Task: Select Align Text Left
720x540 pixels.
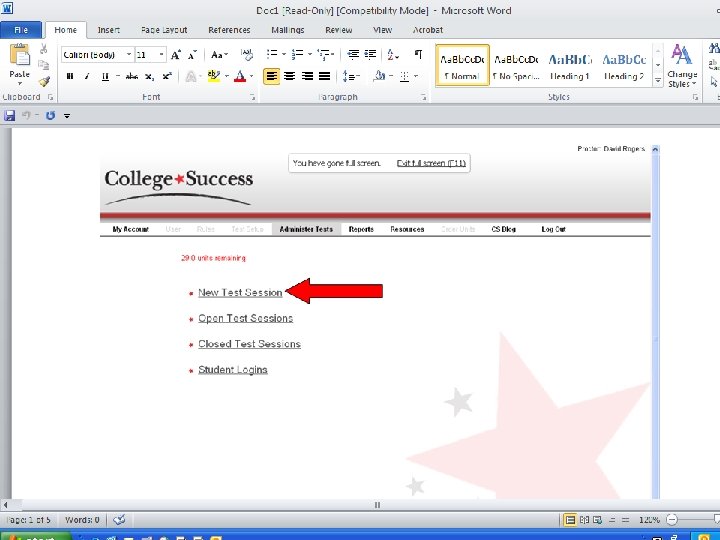Action: [x=271, y=76]
